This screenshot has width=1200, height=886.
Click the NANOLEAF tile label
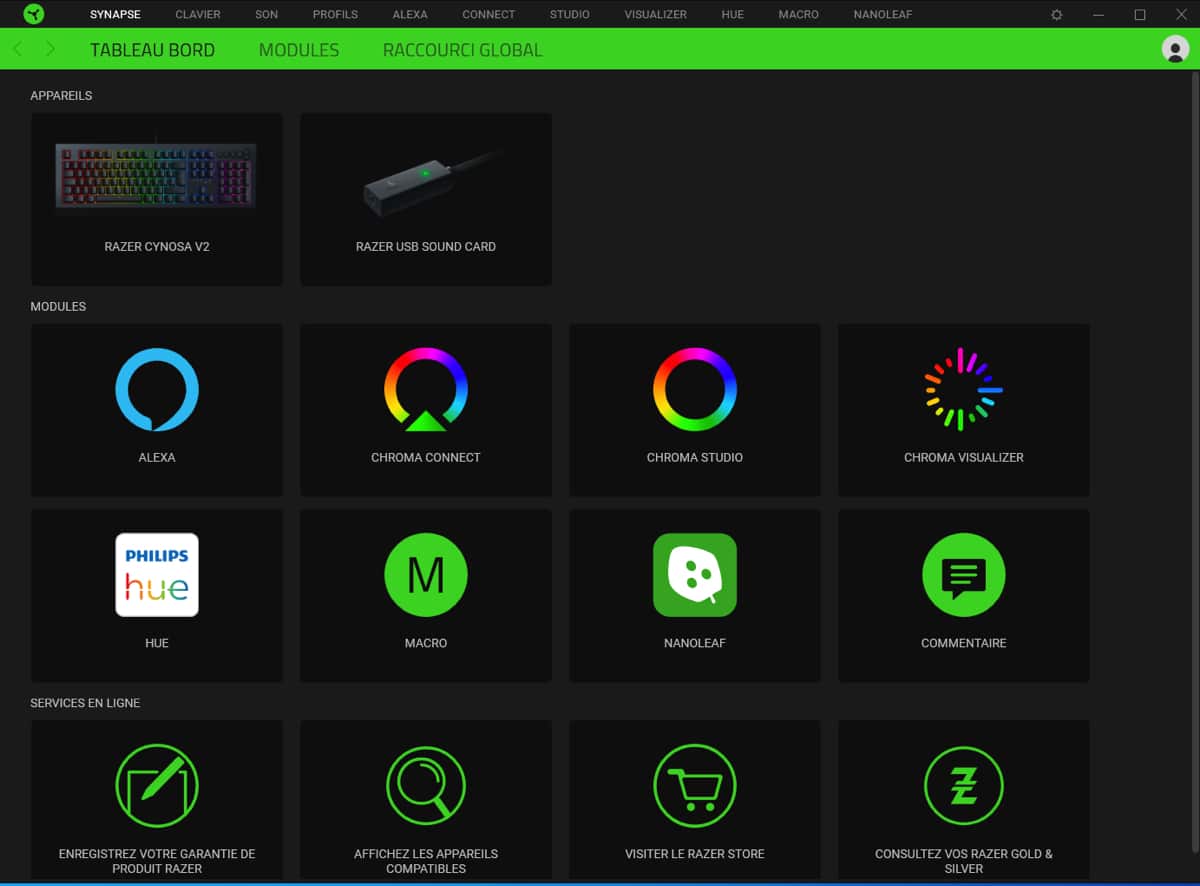[x=695, y=643]
